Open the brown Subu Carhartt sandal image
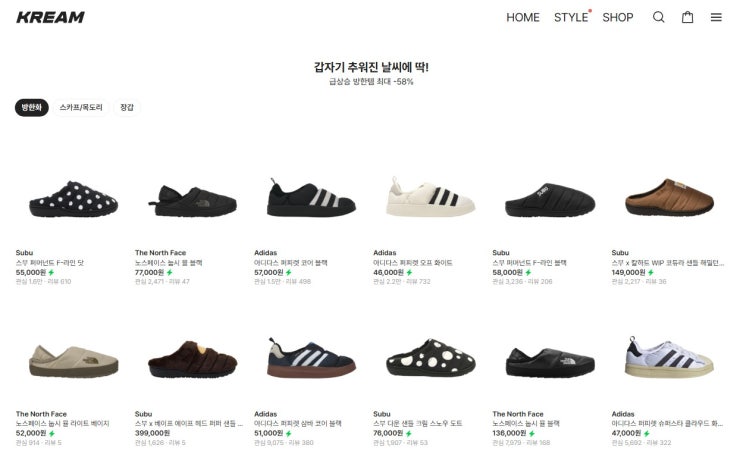The height and width of the screenshot is (470, 743). pyautogui.click(x=669, y=197)
